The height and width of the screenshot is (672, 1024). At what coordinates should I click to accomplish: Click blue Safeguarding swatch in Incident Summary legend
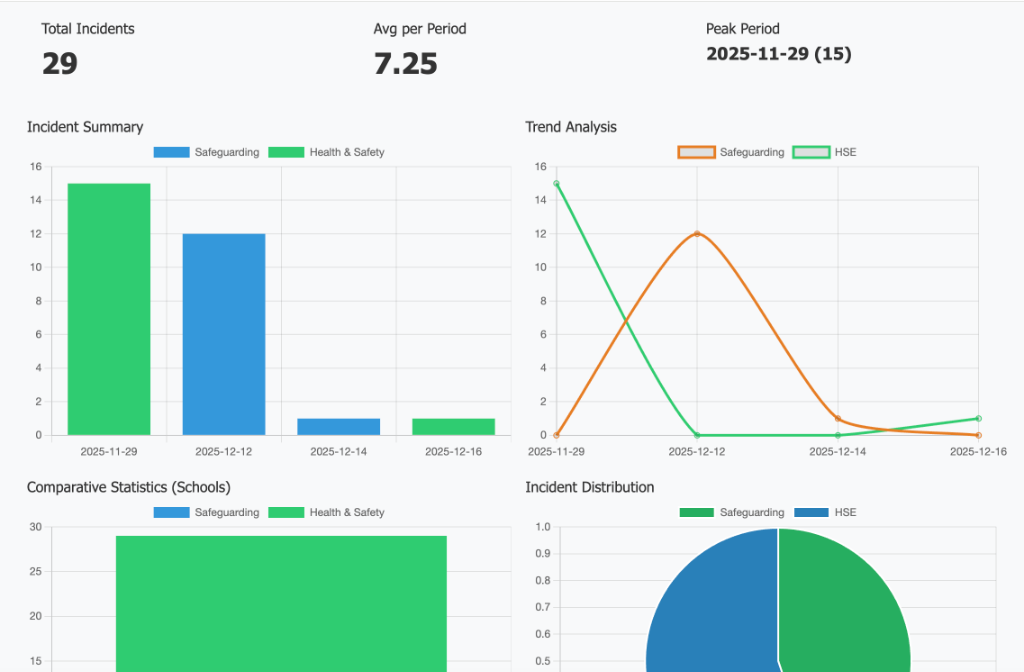(172, 152)
